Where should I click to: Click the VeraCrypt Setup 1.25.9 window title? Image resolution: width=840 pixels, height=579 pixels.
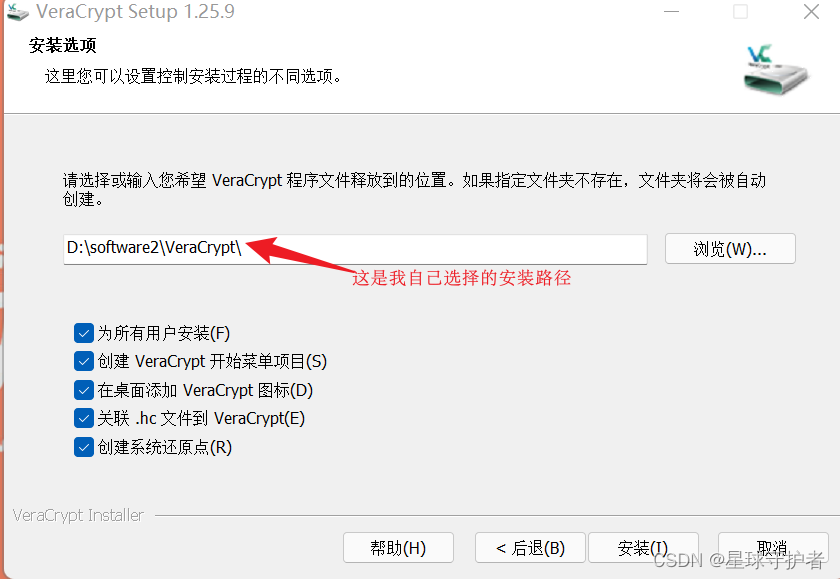click(x=135, y=12)
